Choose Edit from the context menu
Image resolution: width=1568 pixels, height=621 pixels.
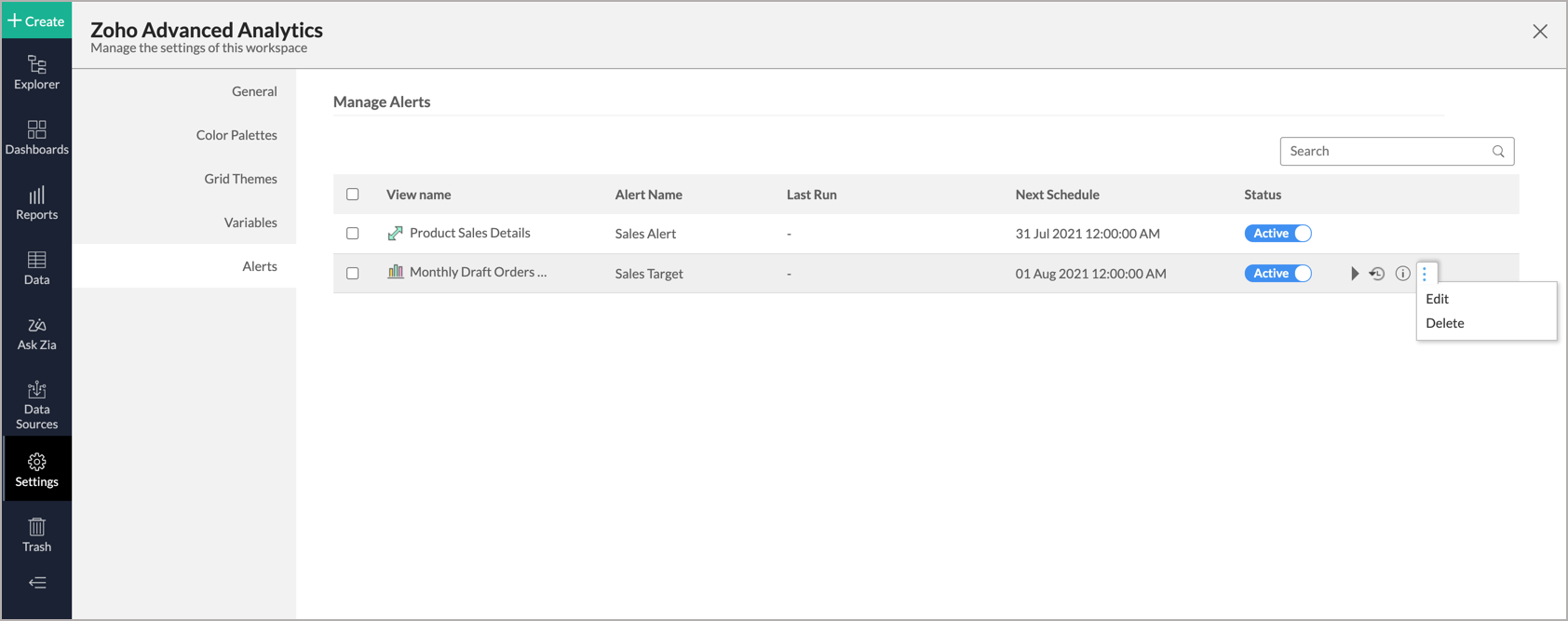point(1437,299)
